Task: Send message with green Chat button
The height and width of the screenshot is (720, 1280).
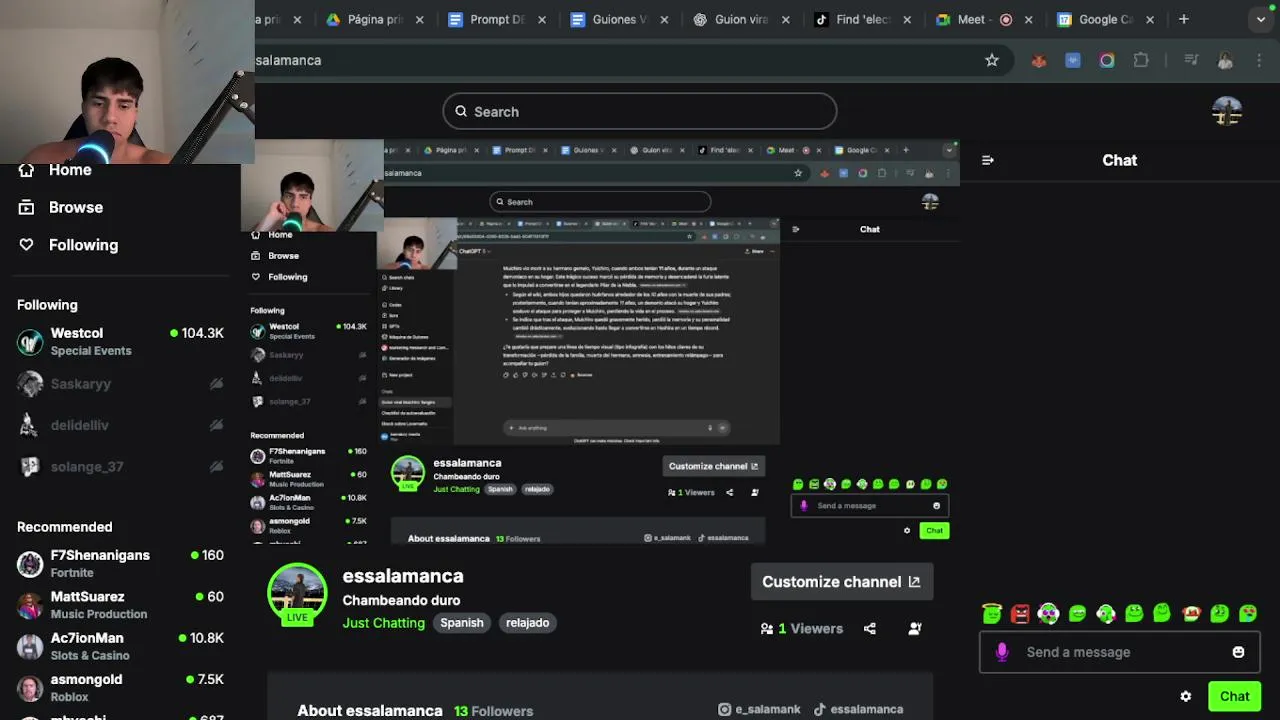Action: click(1234, 697)
